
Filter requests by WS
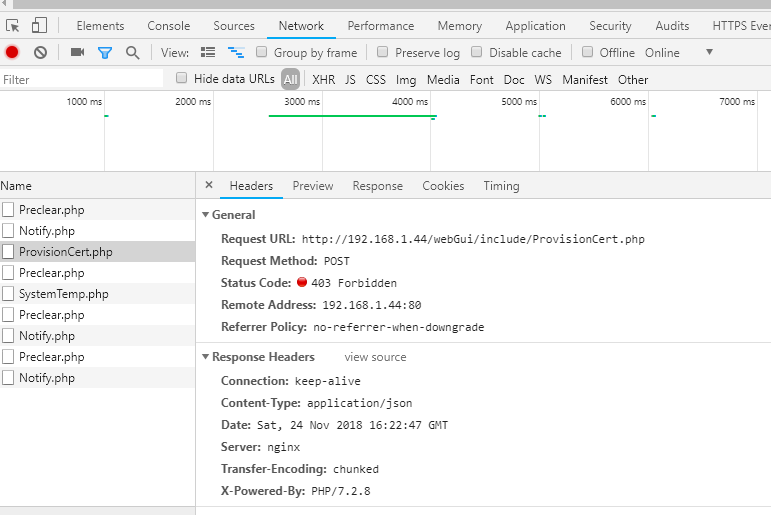pos(543,80)
